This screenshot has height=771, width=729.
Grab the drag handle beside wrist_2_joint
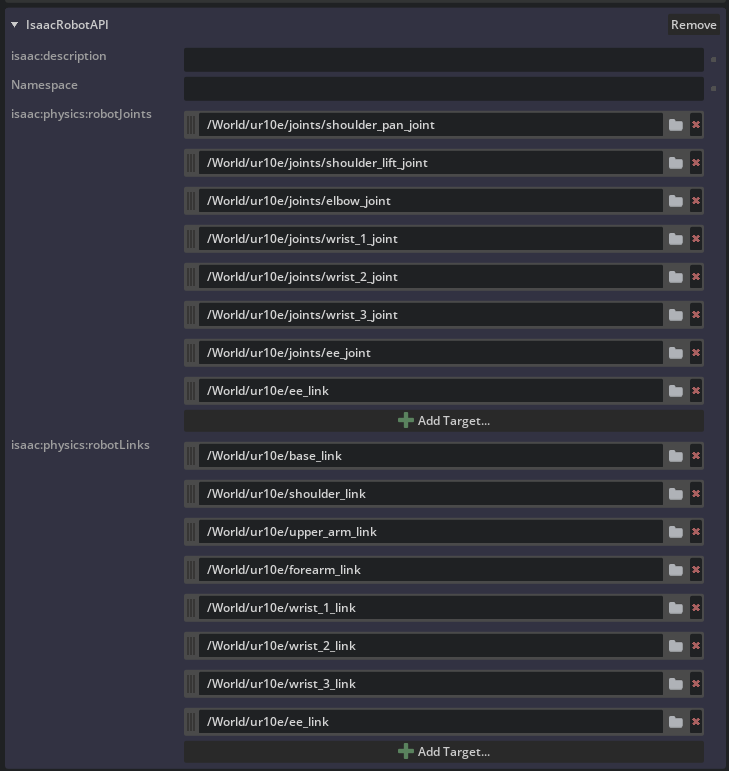tap(191, 277)
